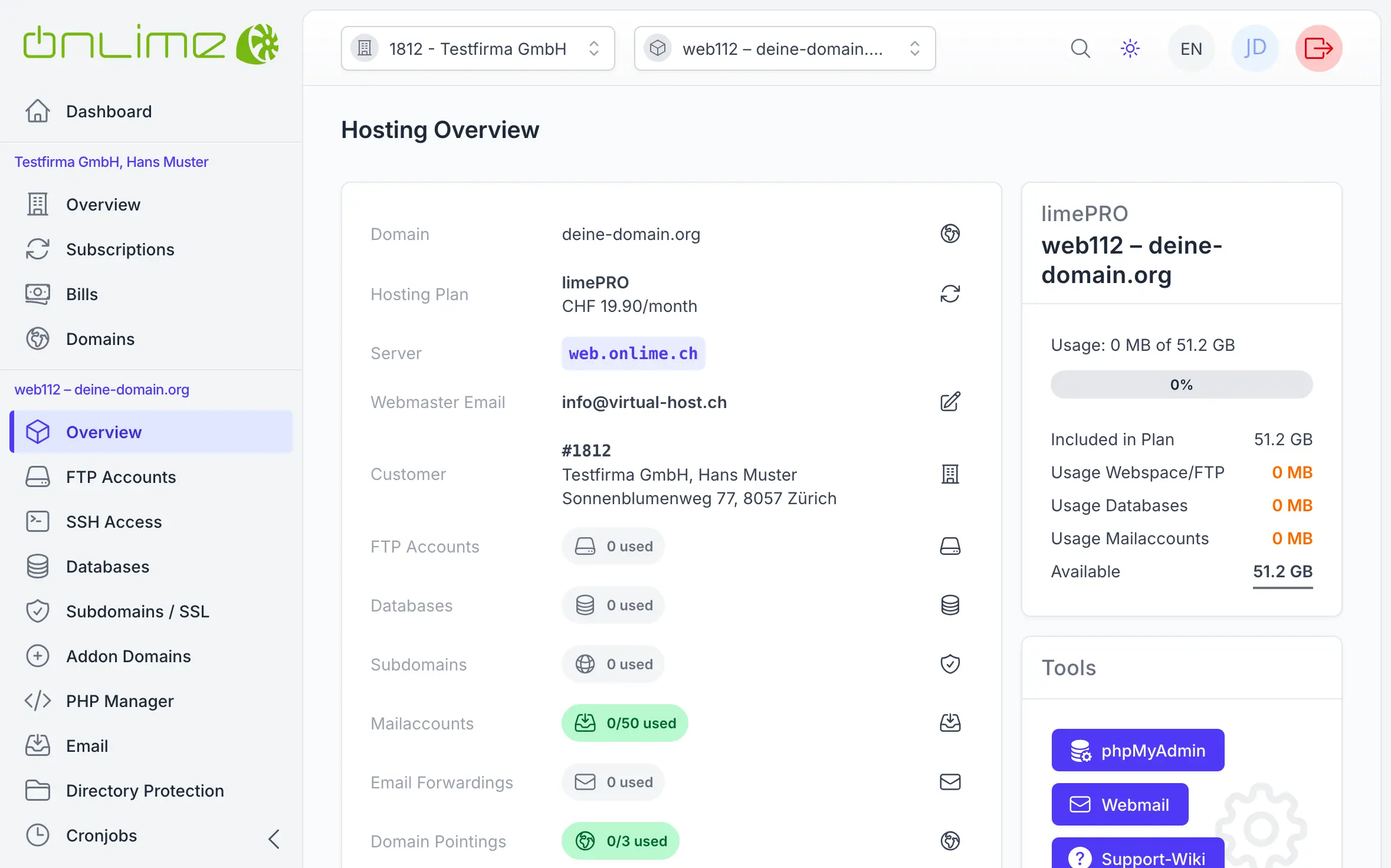Edit the webmaster email via the pencil icon
The image size is (1391, 868).
(x=950, y=402)
